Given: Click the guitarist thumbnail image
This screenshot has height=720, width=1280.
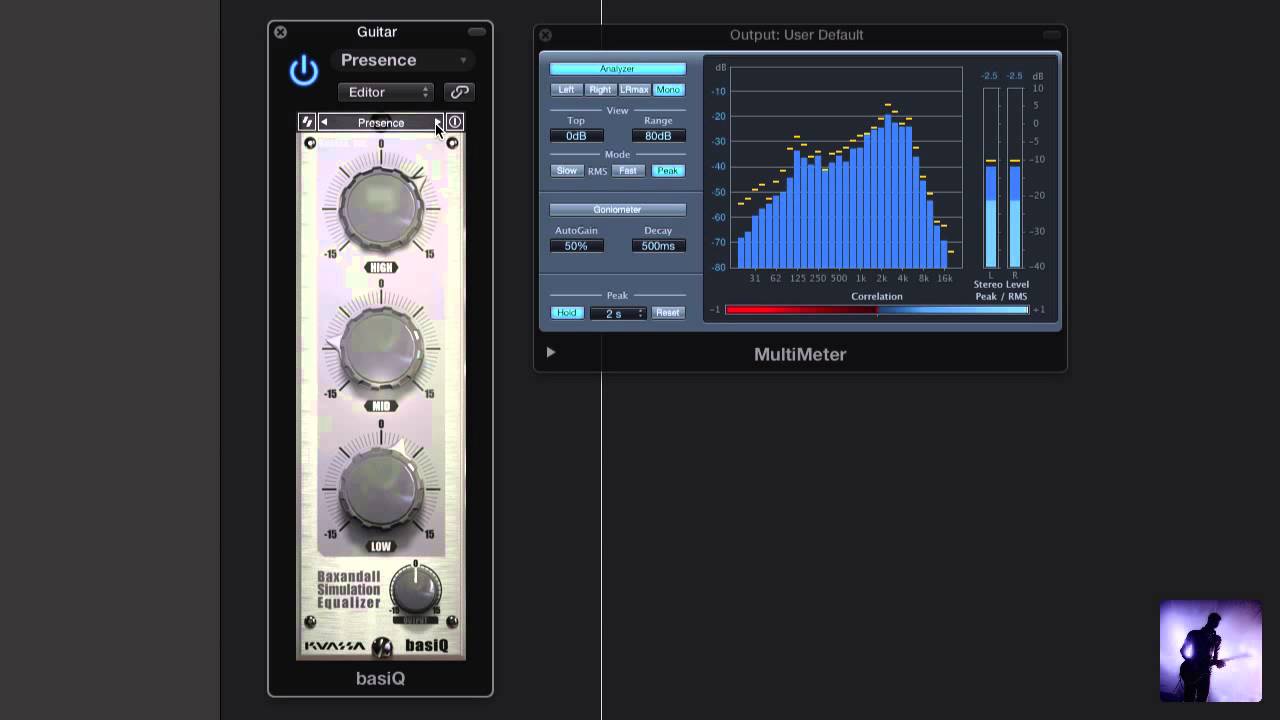Looking at the screenshot, I should [1210, 650].
